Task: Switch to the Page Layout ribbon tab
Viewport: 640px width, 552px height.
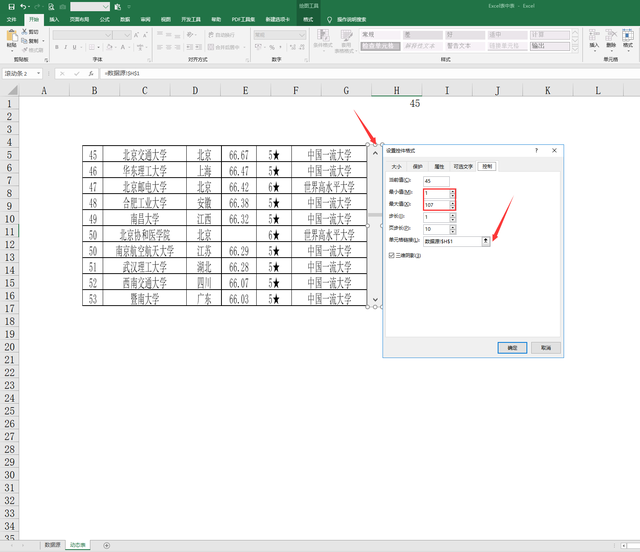Action: 79,20
